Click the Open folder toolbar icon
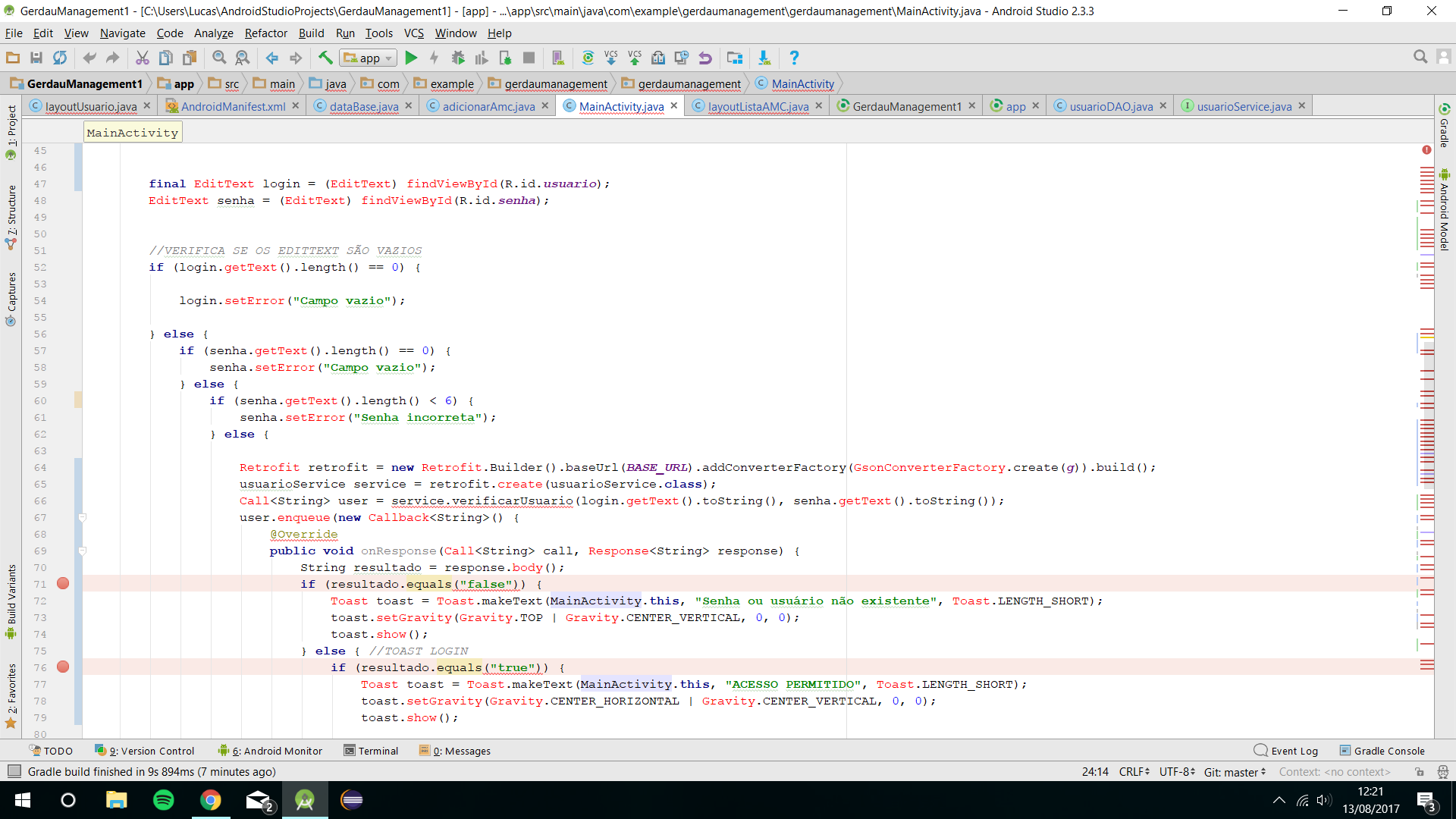Image resolution: width=1456 pixels, height=819 pixels. point(13,58)
